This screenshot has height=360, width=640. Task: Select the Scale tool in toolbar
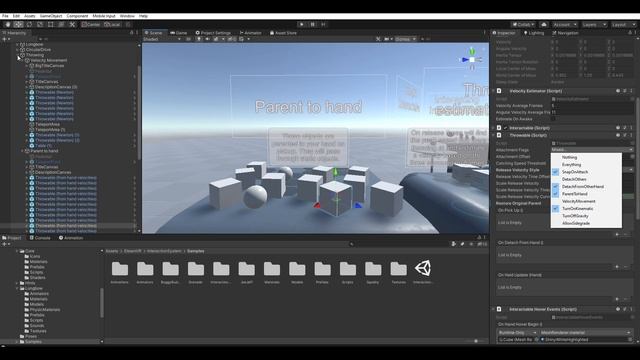(x=40, y=24)
